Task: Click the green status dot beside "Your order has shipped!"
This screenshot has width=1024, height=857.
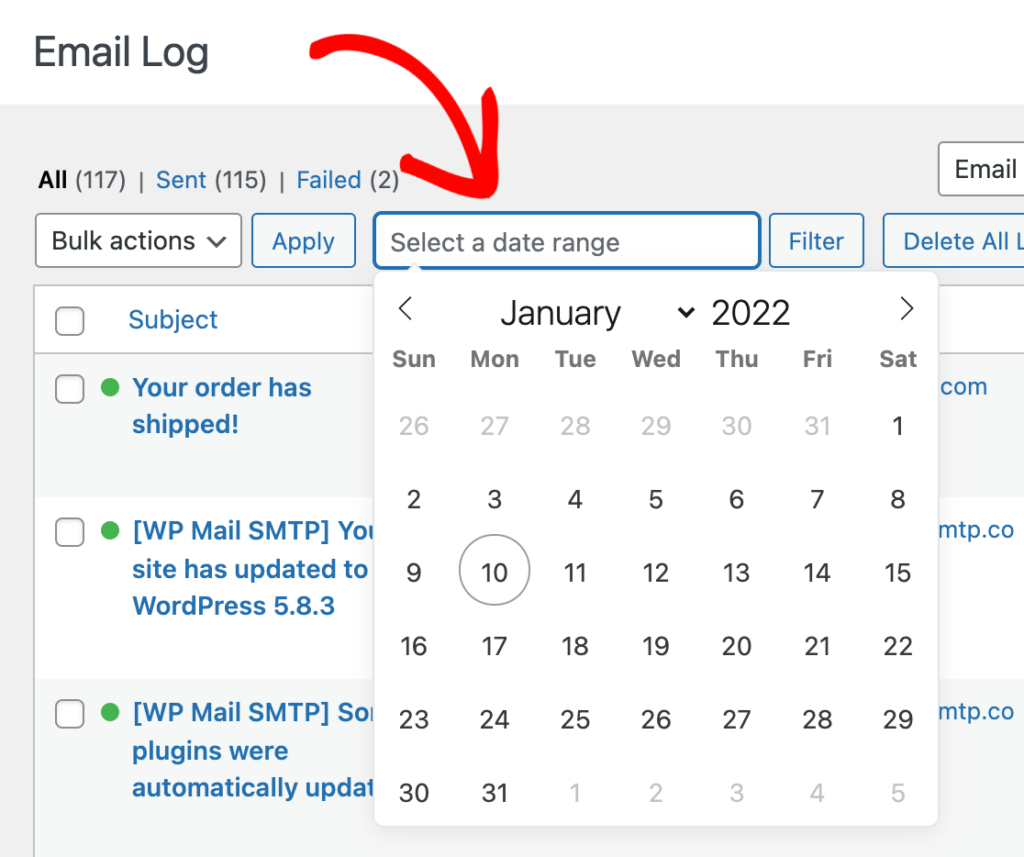Action: pyautogui.click(x=110, y=388)
